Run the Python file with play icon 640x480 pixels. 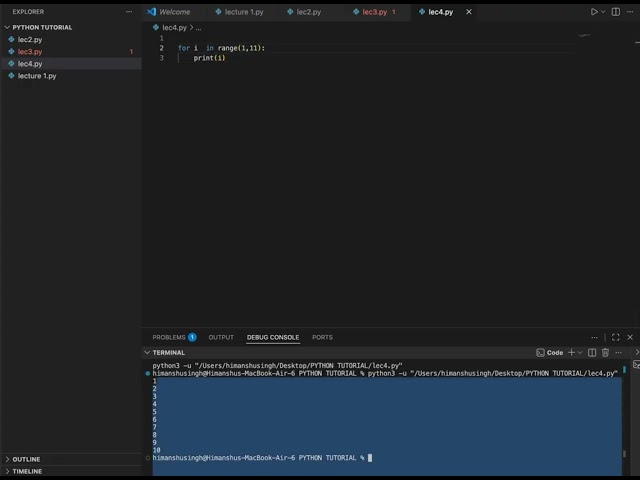pyautogui.click(x=594, y=12)
